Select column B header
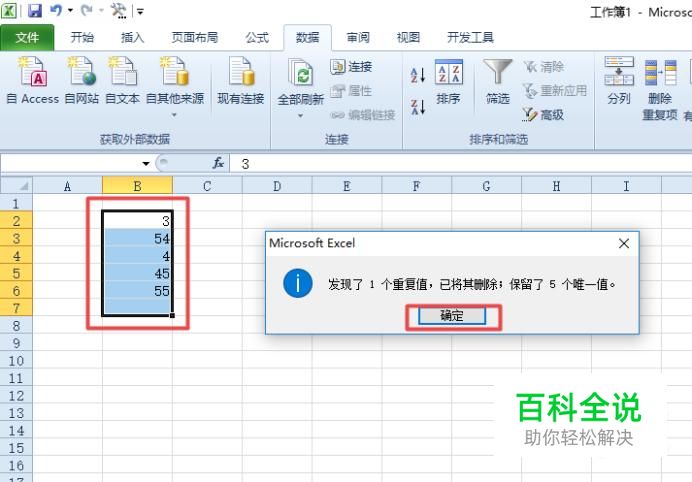 (x=137, y=186)
